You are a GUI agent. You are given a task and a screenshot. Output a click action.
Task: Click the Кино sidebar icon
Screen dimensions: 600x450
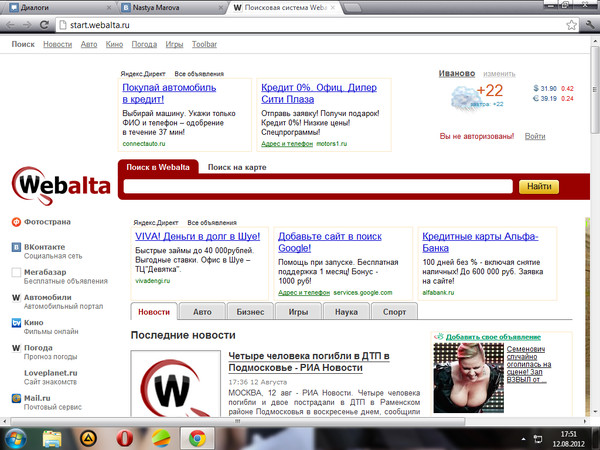point(16,323)
